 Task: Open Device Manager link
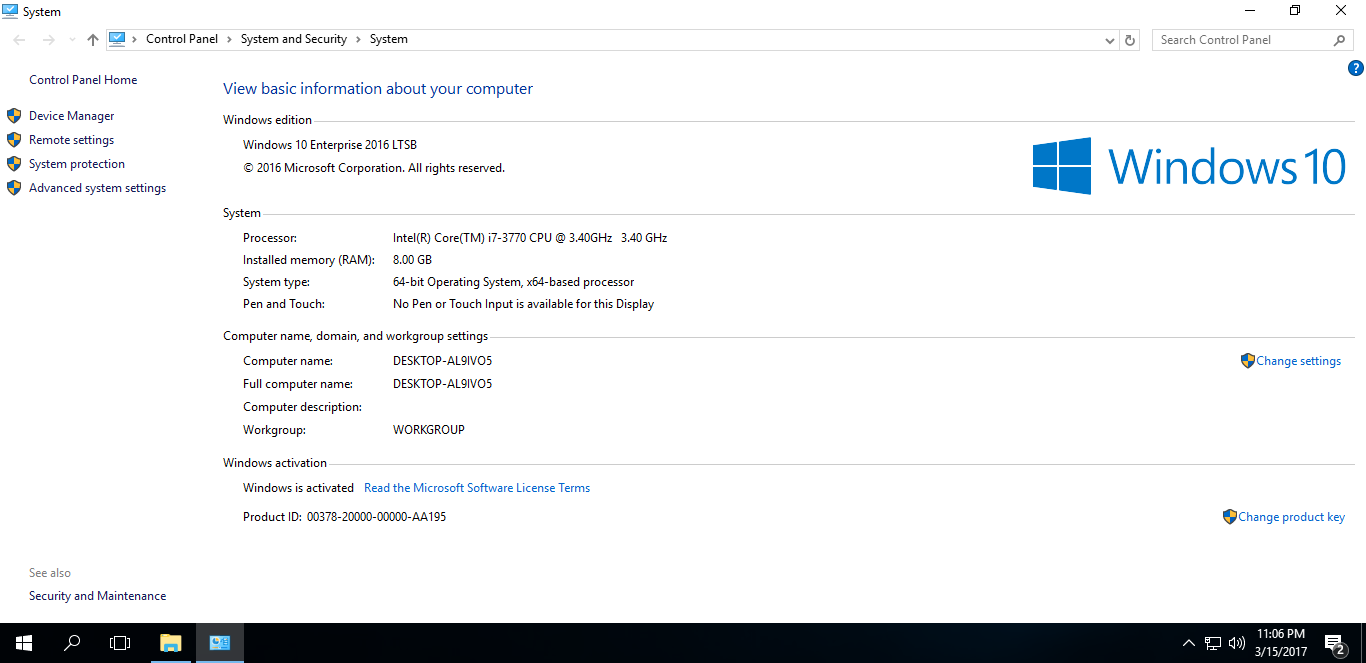(72, 116)
